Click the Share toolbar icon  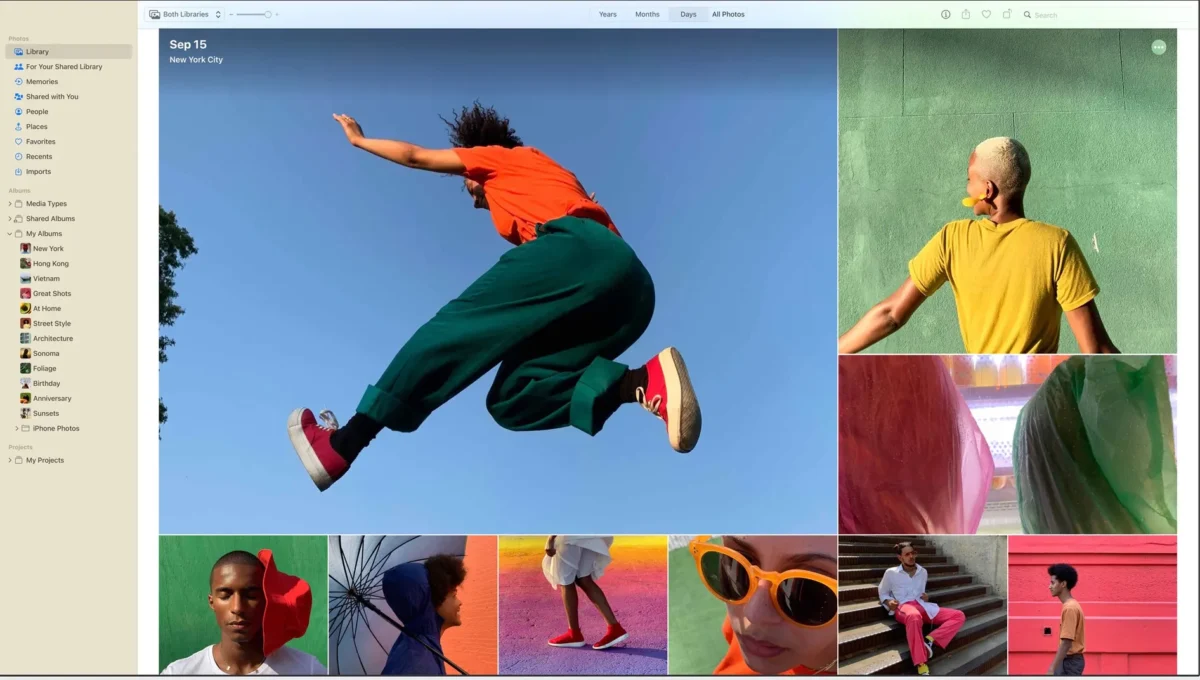coord(966,14)
